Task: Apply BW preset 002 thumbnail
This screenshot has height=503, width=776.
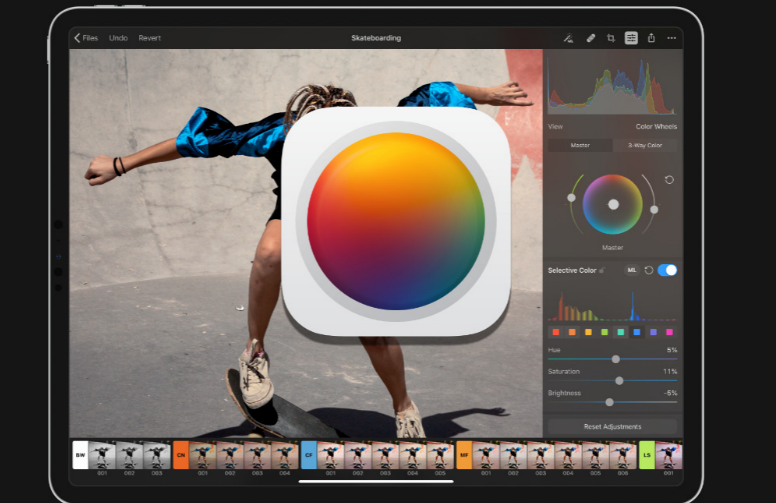Action: (x=129, y=455)
